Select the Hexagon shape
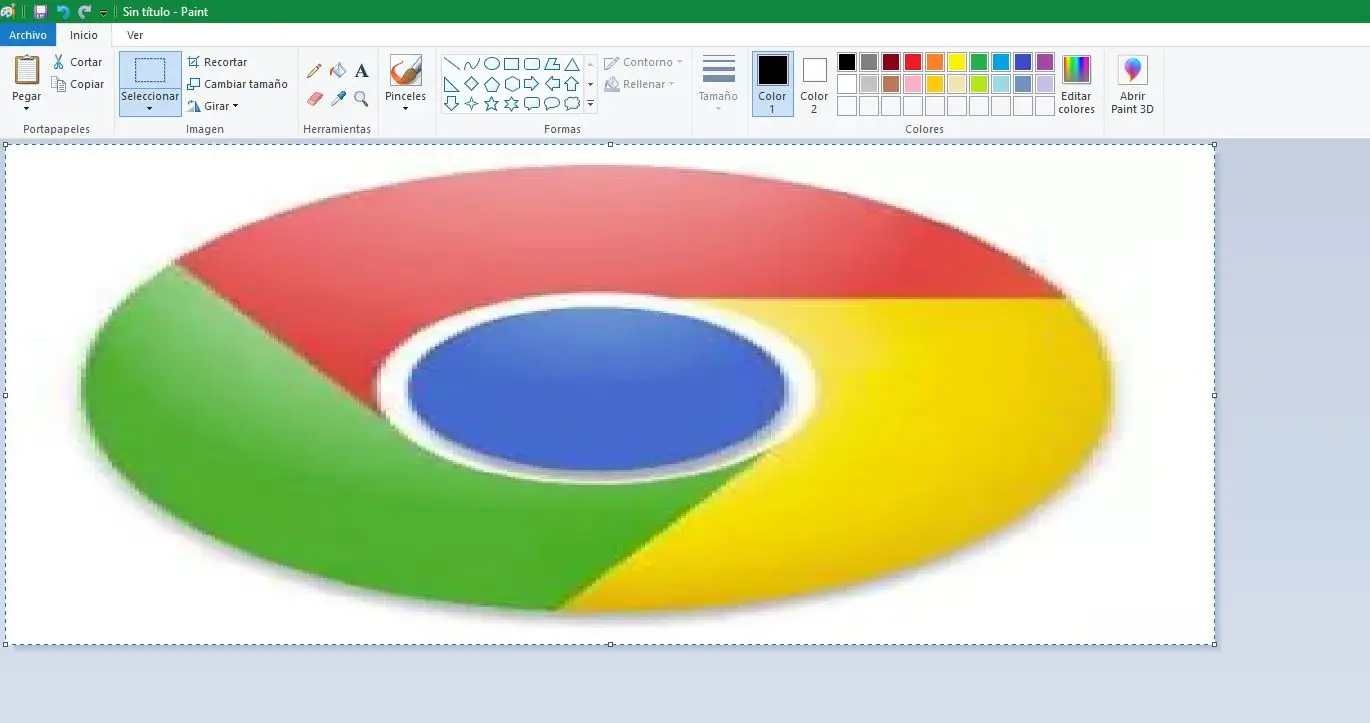Image resolution: width=1370 pixels, height=723 pixels. point(511,84)
